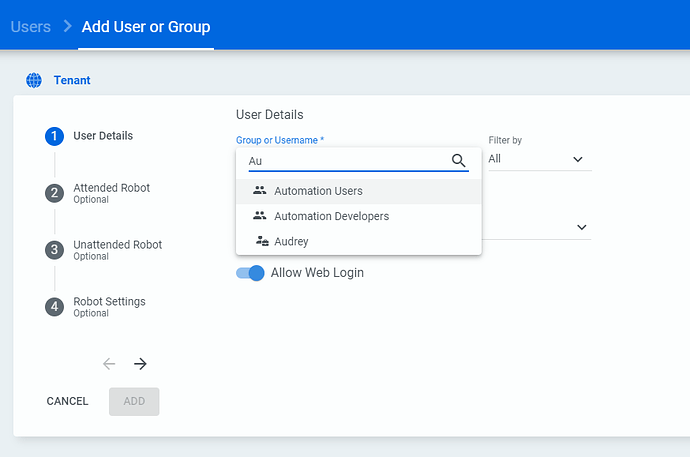This screenshot has width=690, height=457.
Task: Jump to Attended Robot step
Action: click(x=111, y=188)
